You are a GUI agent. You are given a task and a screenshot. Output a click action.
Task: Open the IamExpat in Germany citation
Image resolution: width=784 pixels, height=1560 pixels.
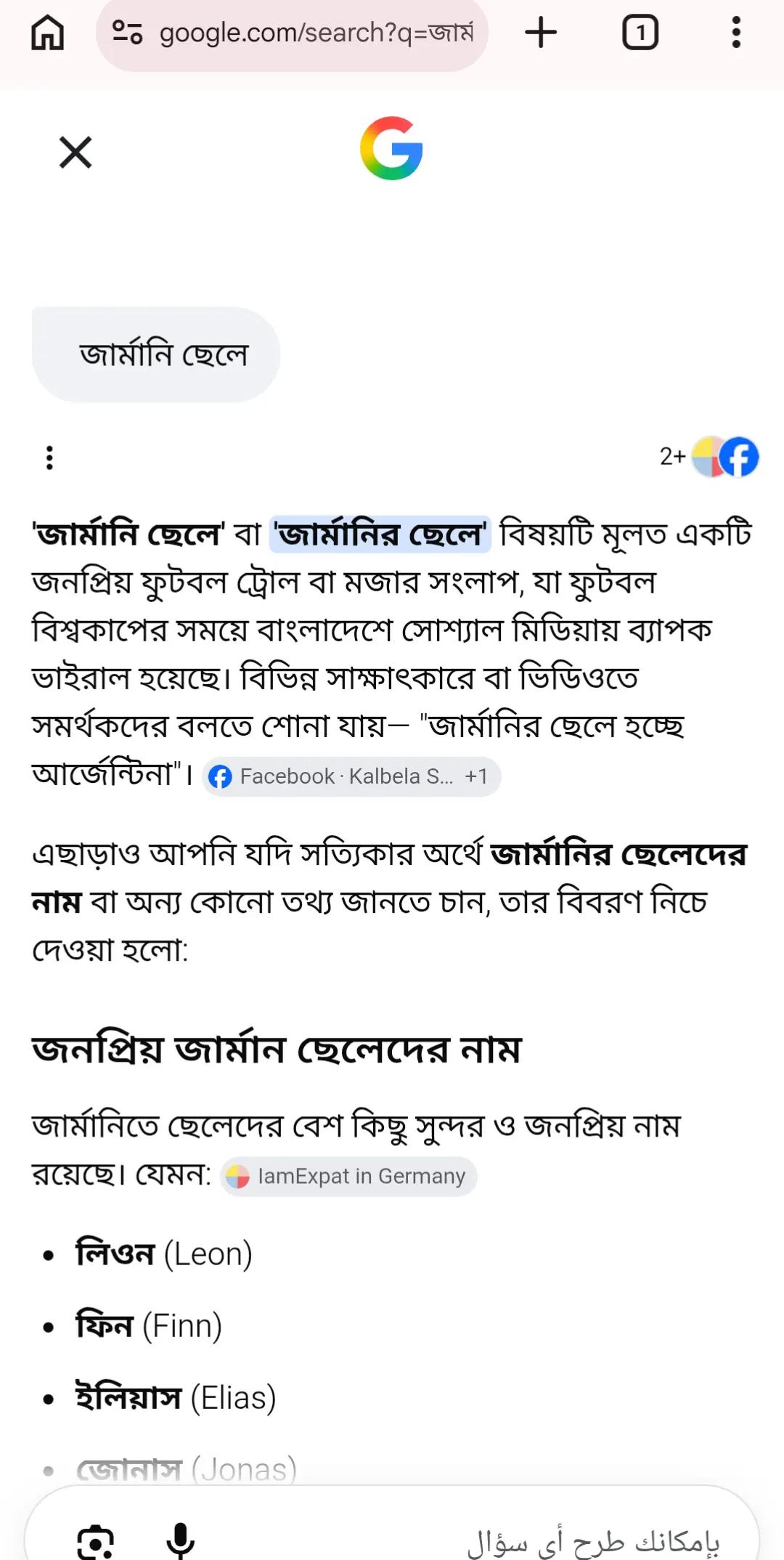(348, 1176)
